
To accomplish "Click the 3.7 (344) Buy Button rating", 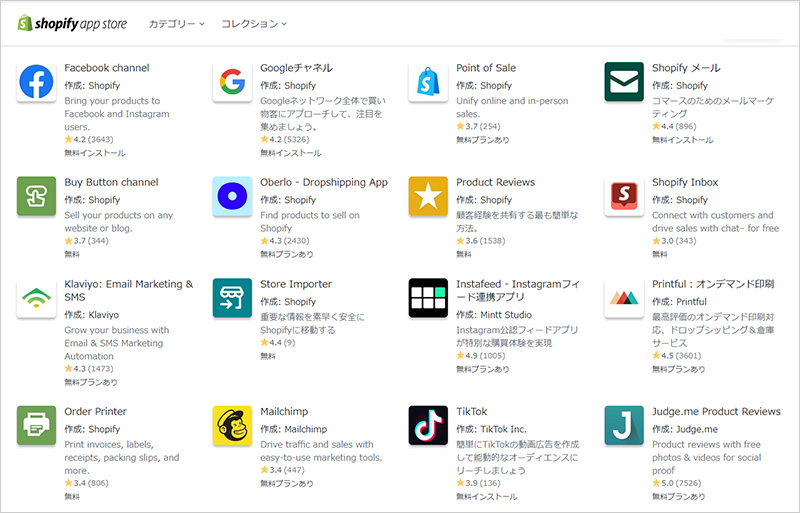I will click(86, 240).
